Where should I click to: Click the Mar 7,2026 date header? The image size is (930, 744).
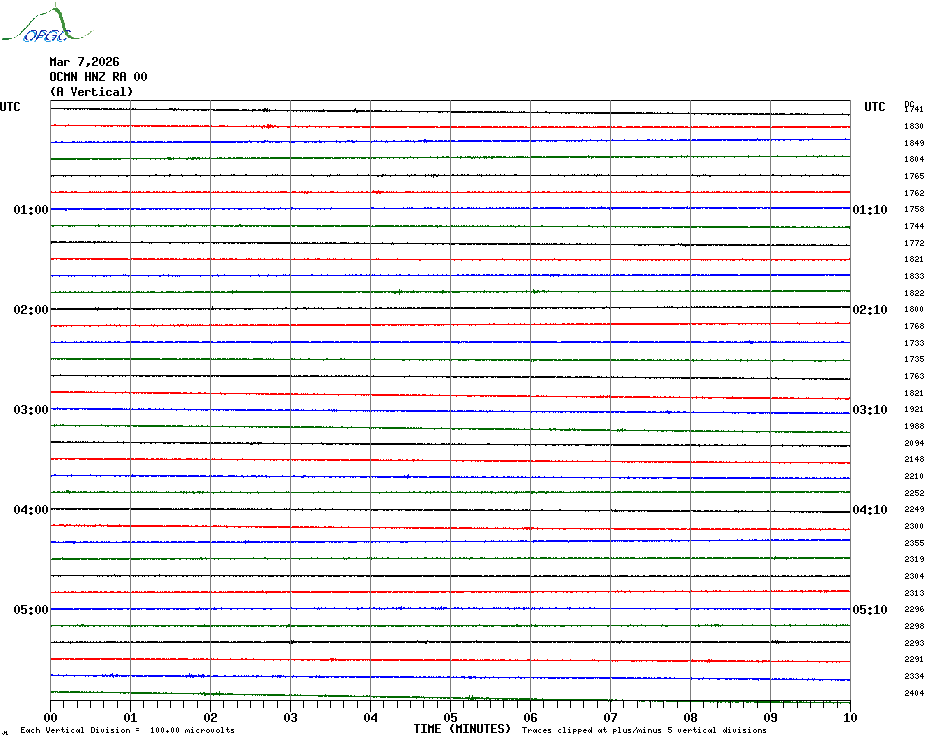tap(84, 62)
